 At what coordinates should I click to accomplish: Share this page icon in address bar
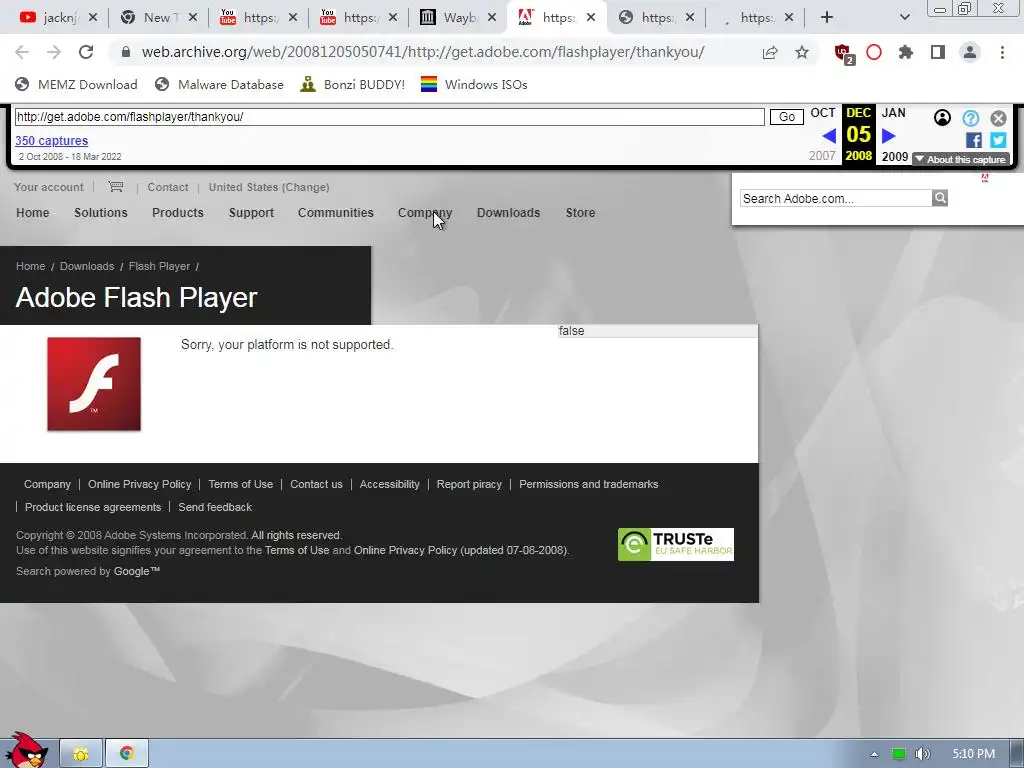point(770,52)
